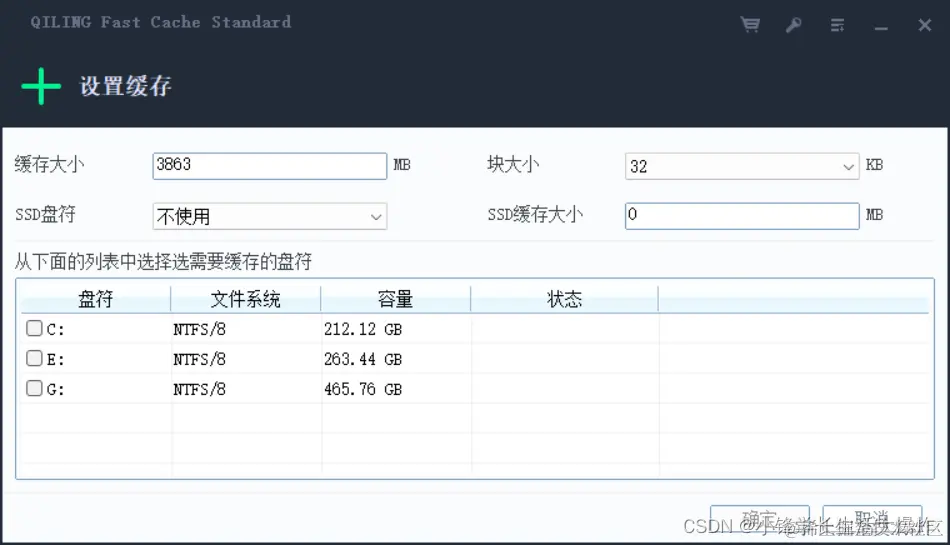950x545 pixels.
Task: Select the 212.12 GB capacity cell
Action: coord(363,329)
